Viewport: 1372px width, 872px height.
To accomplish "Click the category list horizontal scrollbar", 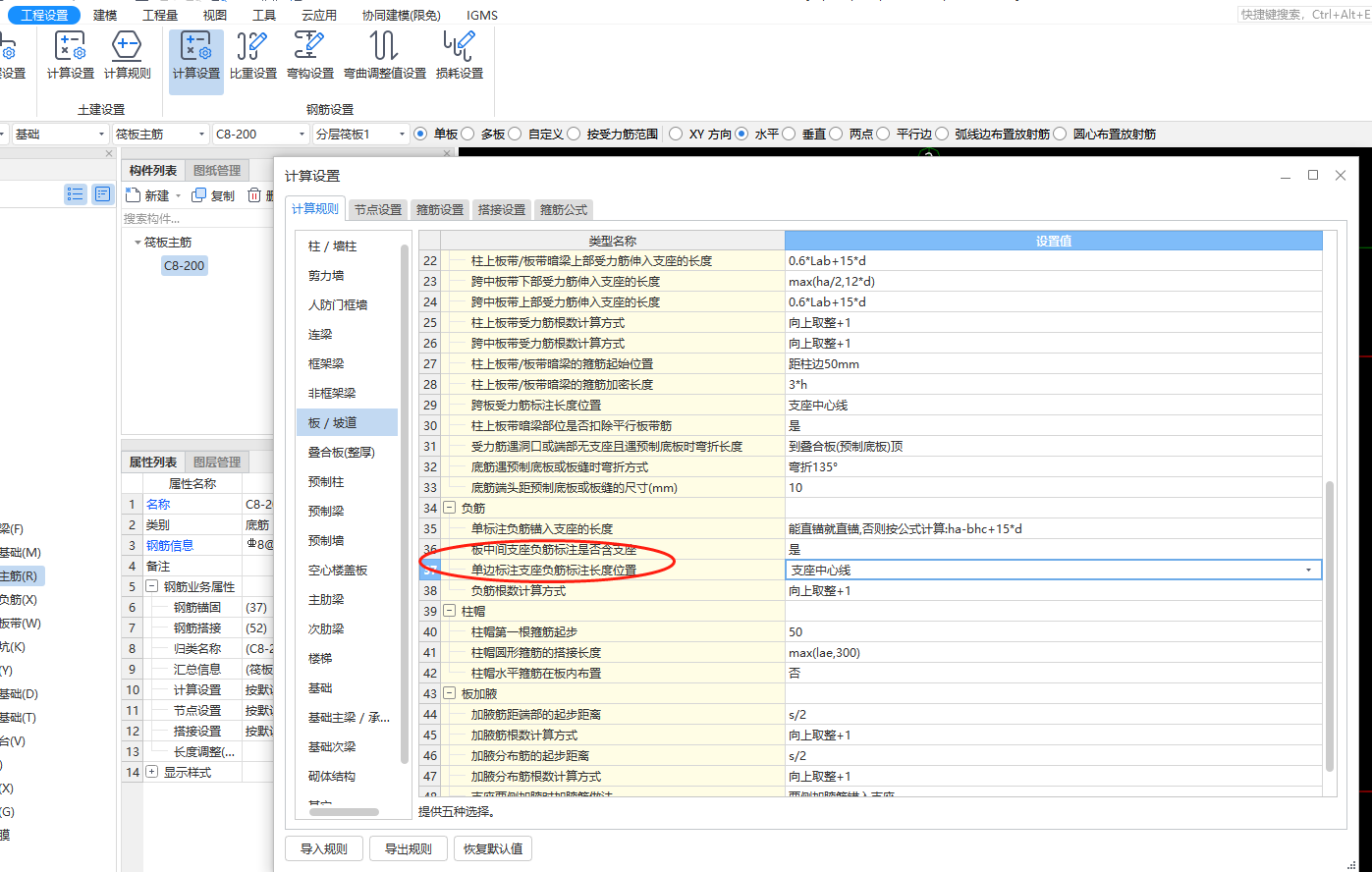I will pyautogui.click(x=343, y=812).
